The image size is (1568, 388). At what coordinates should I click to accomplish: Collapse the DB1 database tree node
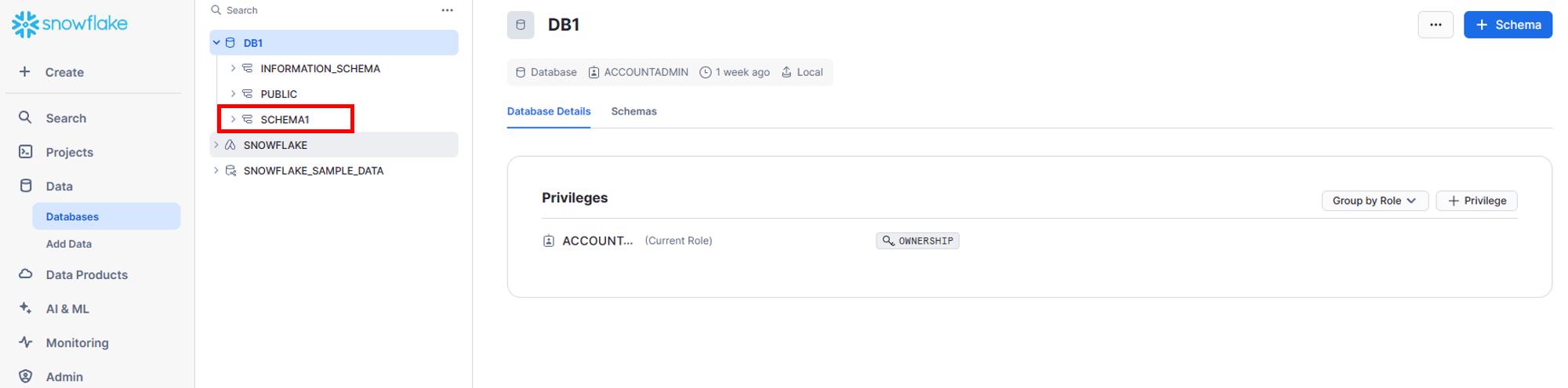point(216,42)
